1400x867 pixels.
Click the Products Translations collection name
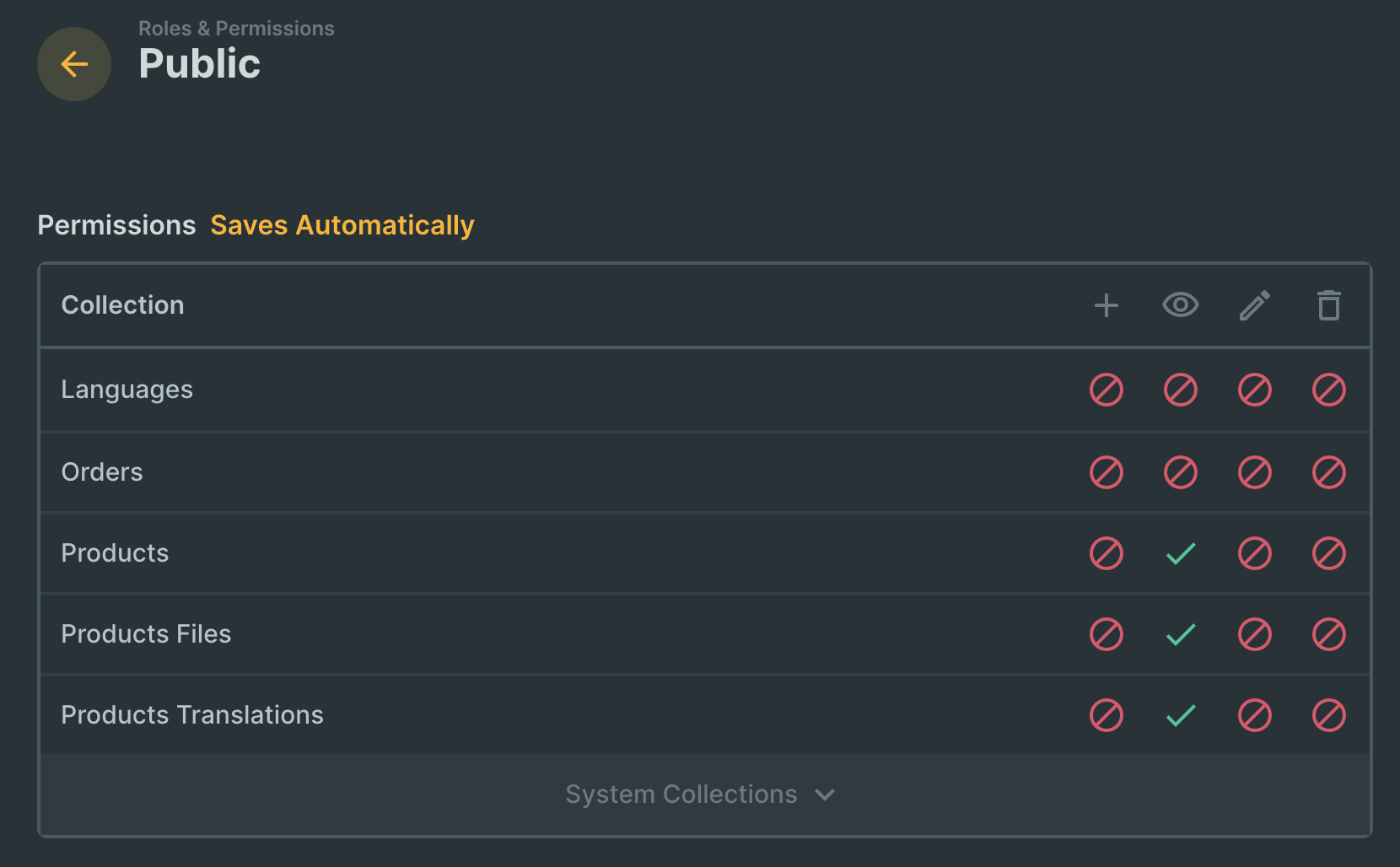tap(192, 715)
